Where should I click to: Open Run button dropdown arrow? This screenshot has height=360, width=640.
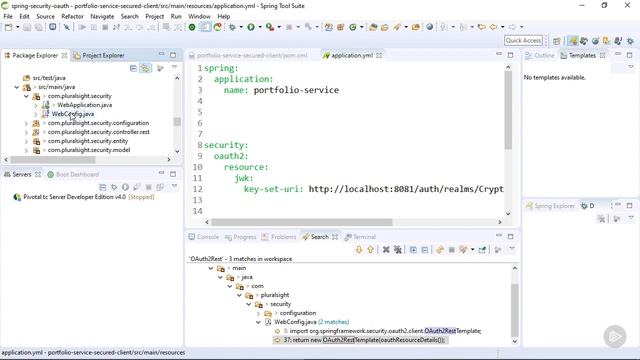(x=260, y=27)
